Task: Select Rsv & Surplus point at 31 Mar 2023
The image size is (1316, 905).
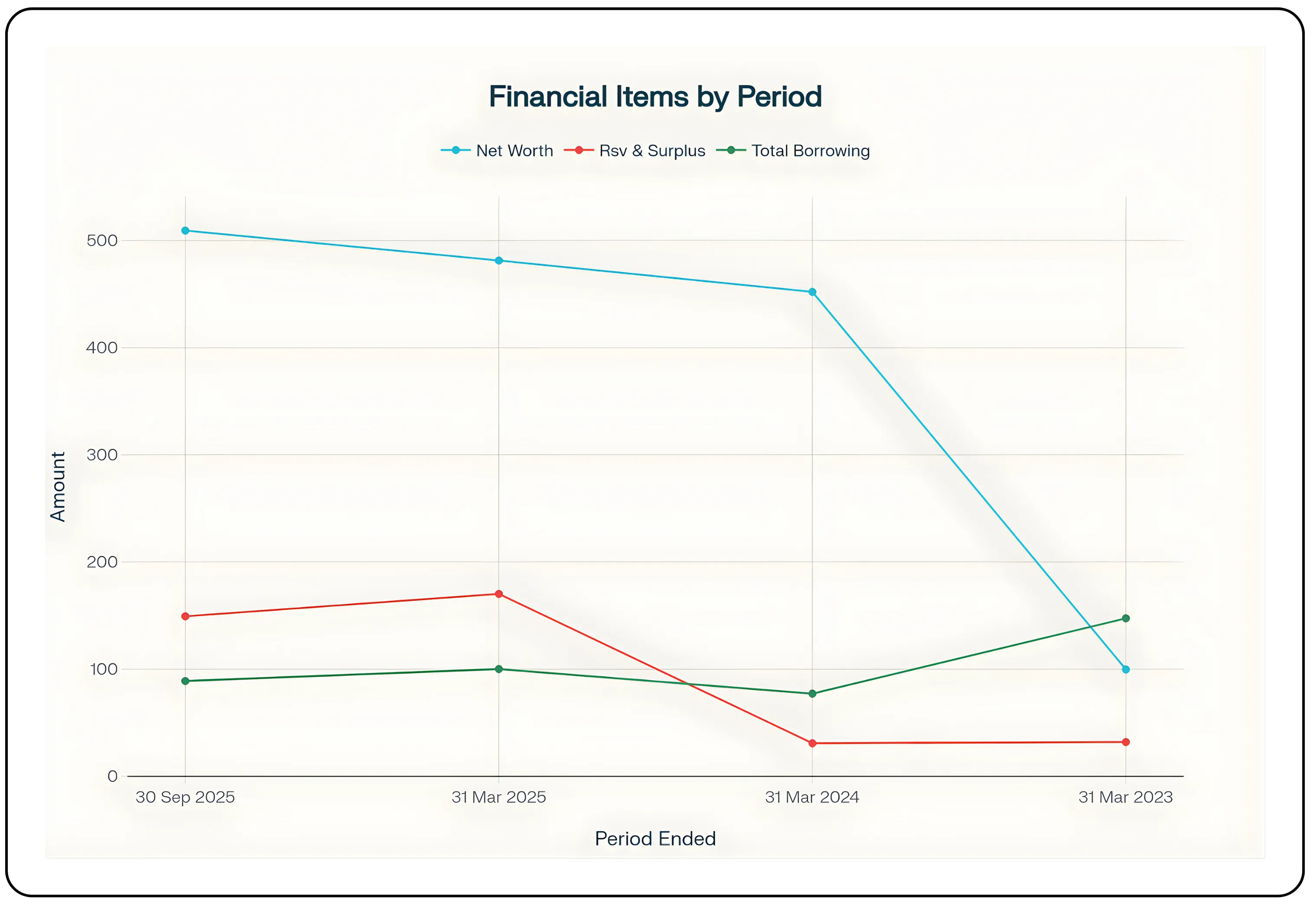Action: click(x=1125, y=742)
